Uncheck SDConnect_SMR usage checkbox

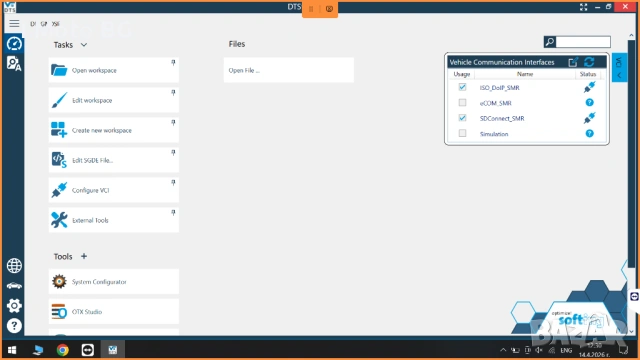(x=462, y=118)
